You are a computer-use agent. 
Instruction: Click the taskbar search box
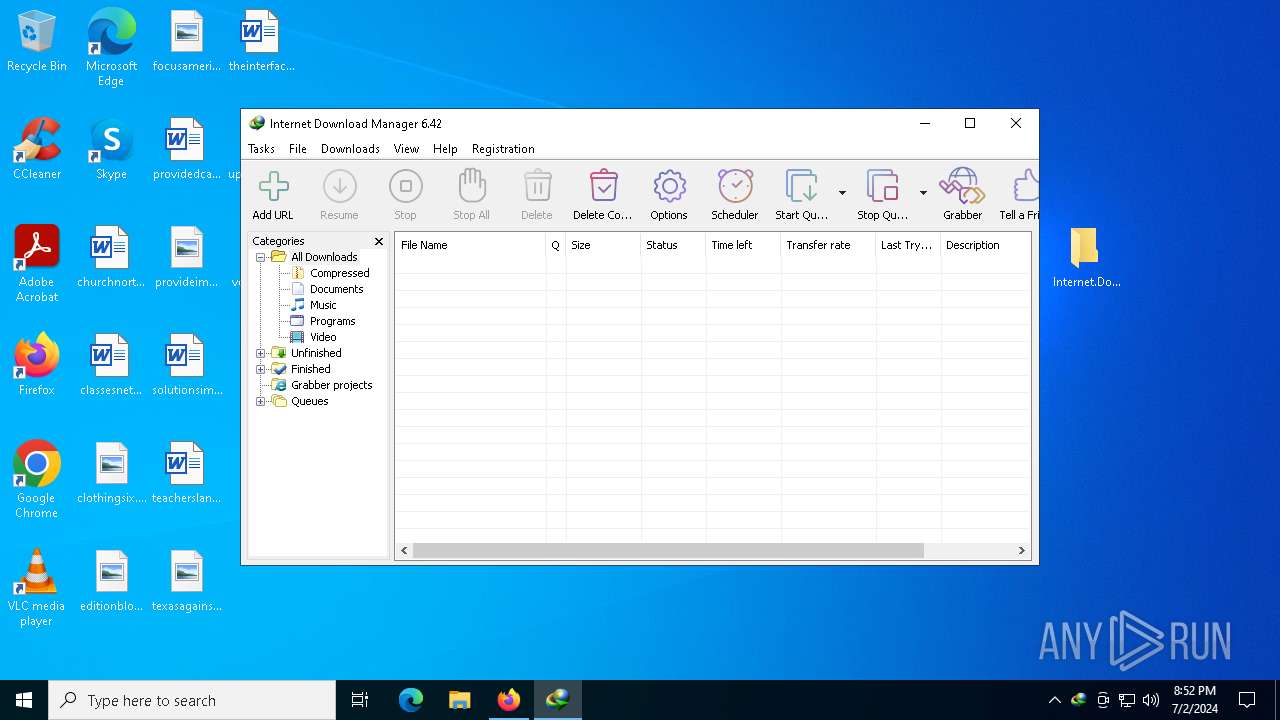click(x=192, y=700)
